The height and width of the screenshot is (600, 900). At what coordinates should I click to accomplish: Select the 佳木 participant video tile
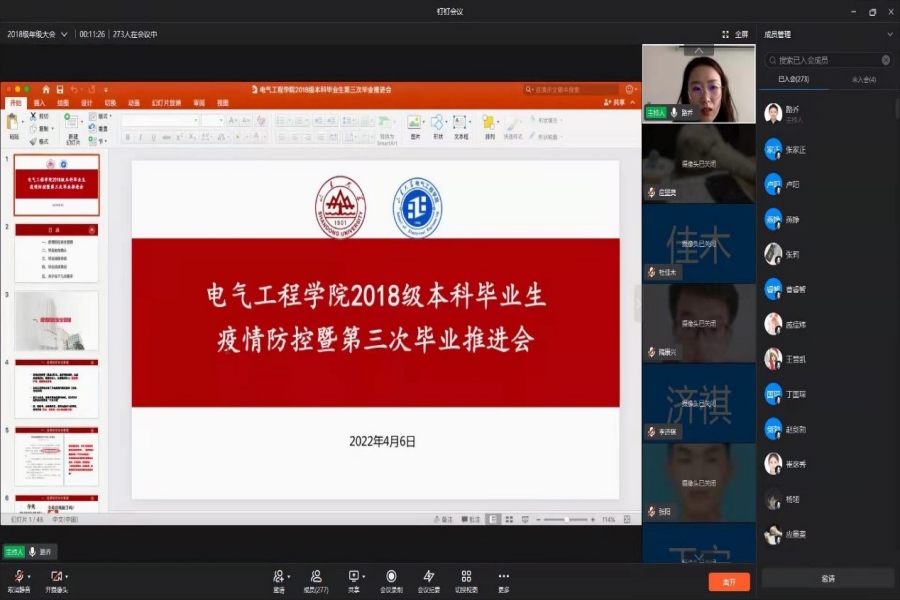tap(699, 243)
